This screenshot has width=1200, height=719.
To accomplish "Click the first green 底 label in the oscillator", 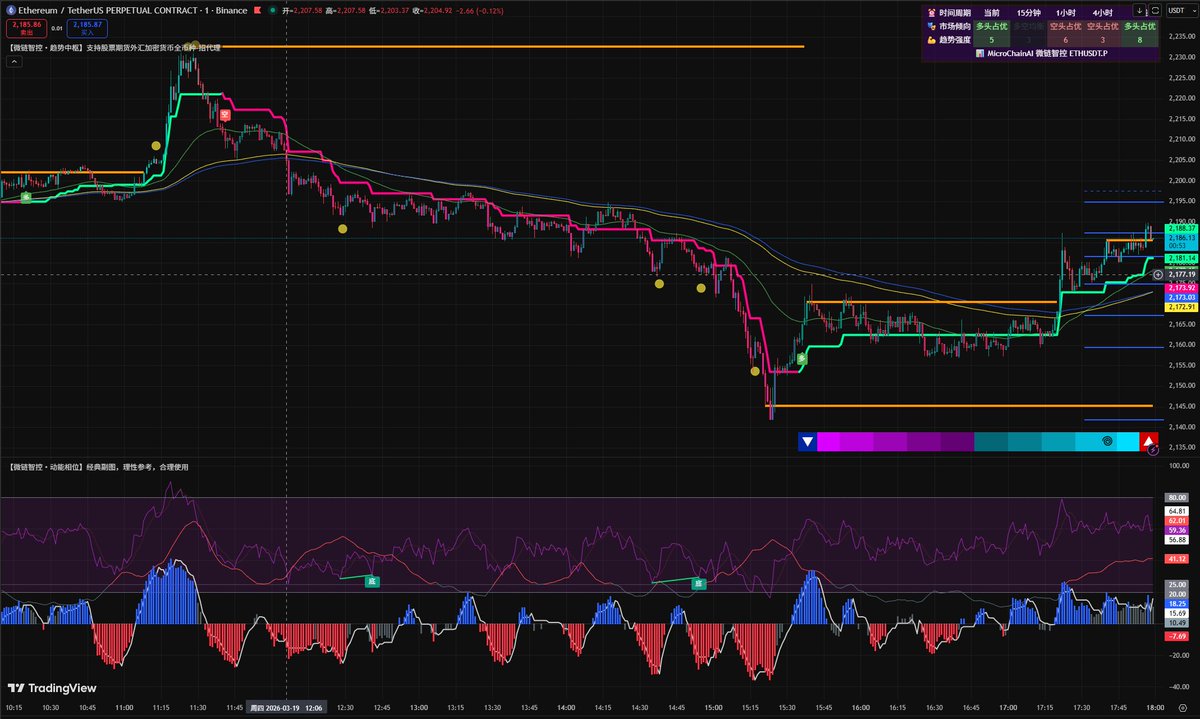I will [372, 580].
